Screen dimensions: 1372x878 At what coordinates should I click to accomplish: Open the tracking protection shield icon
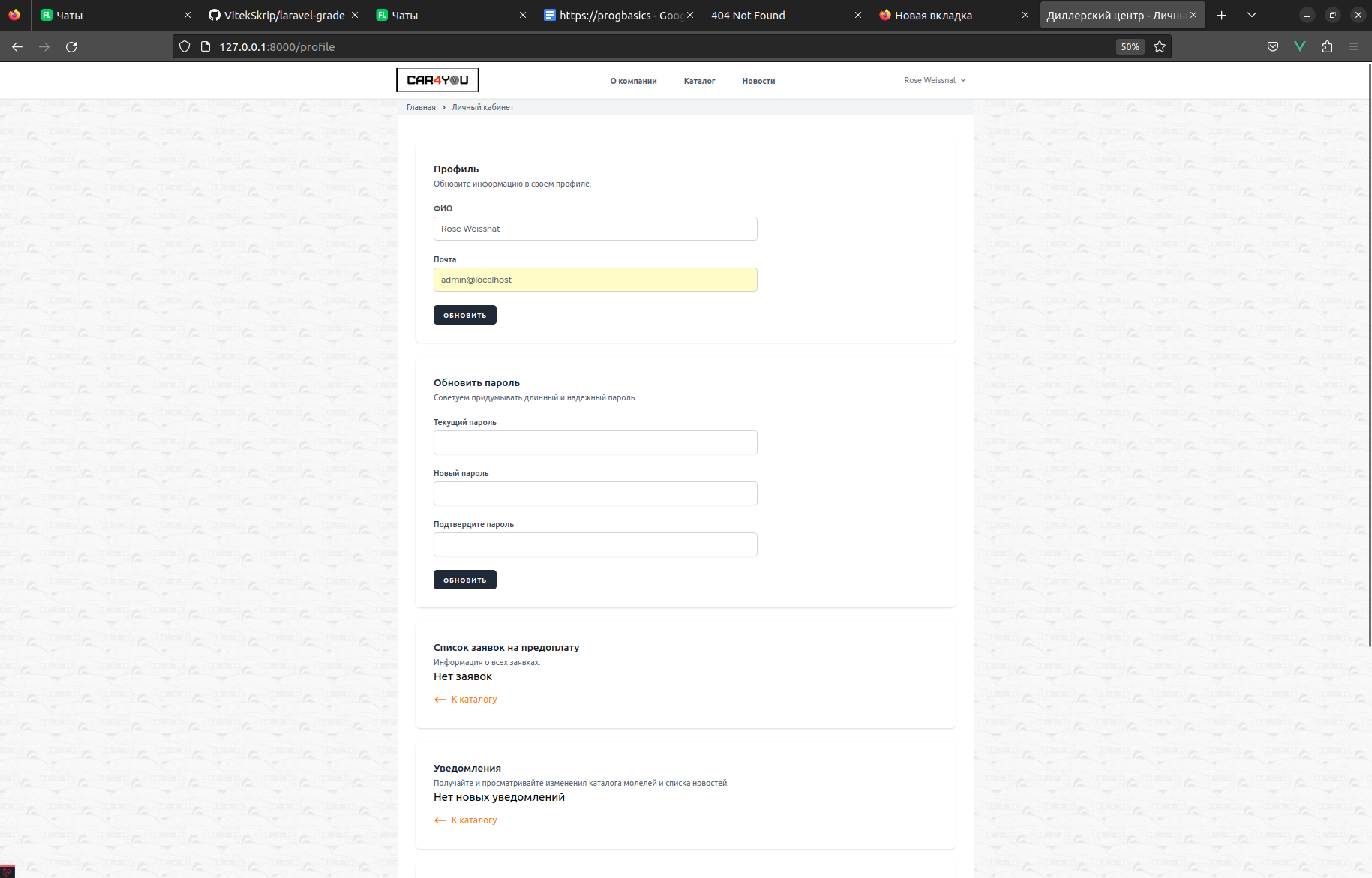tap(185, 46)
